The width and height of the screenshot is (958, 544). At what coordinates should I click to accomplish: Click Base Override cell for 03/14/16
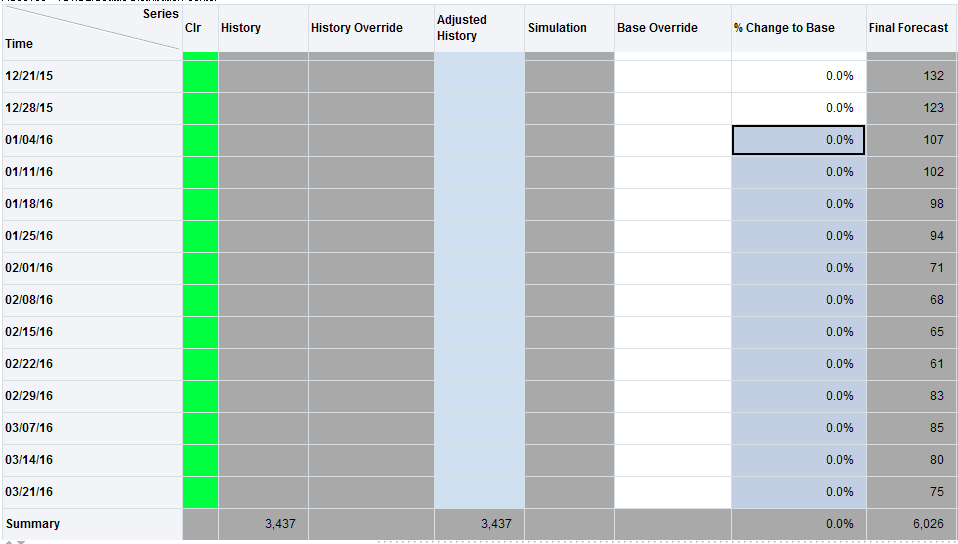pyautogui.click(x=673, y=460)
